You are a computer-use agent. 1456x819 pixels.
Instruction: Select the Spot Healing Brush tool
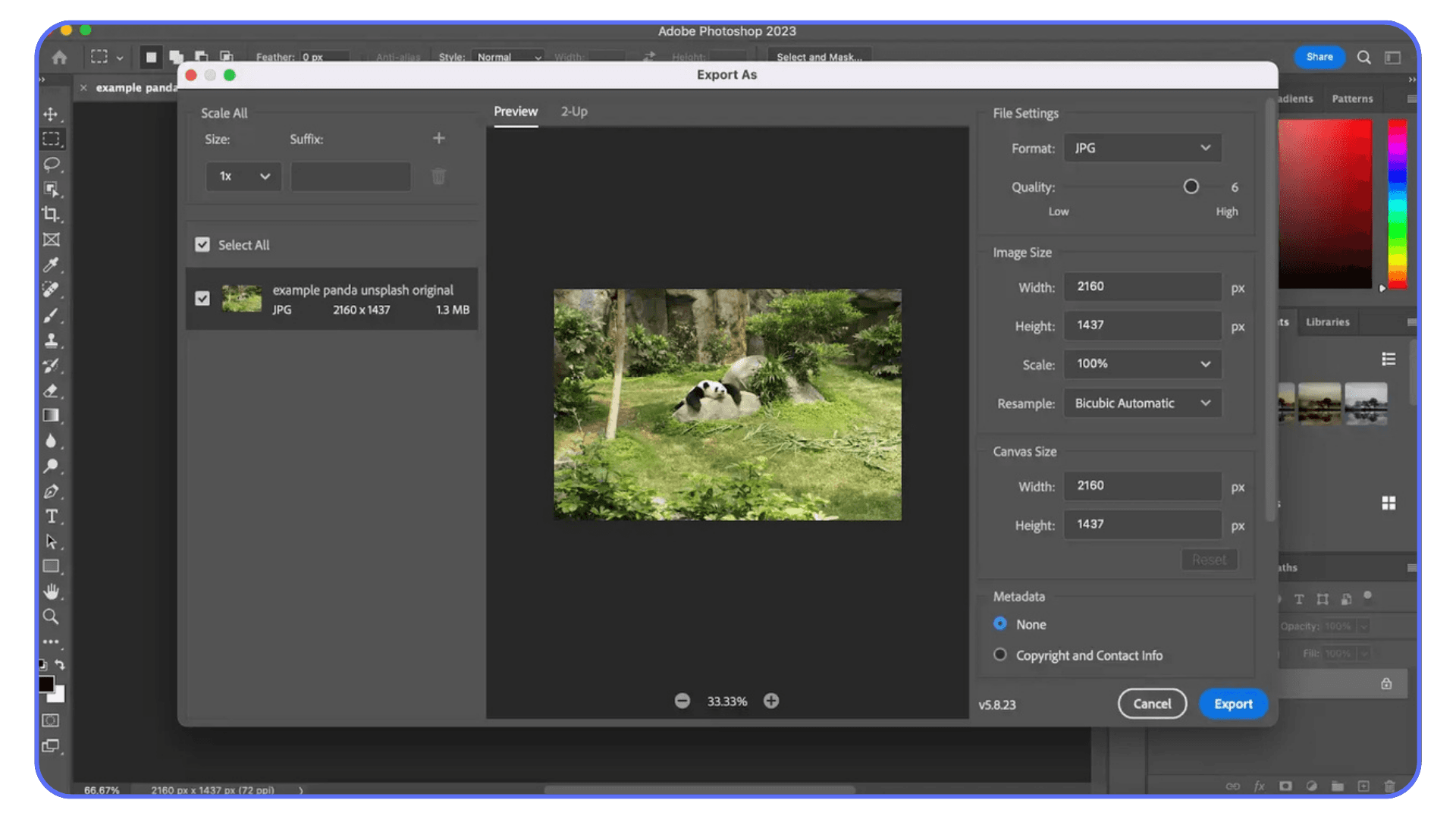[x=51, y=290]
